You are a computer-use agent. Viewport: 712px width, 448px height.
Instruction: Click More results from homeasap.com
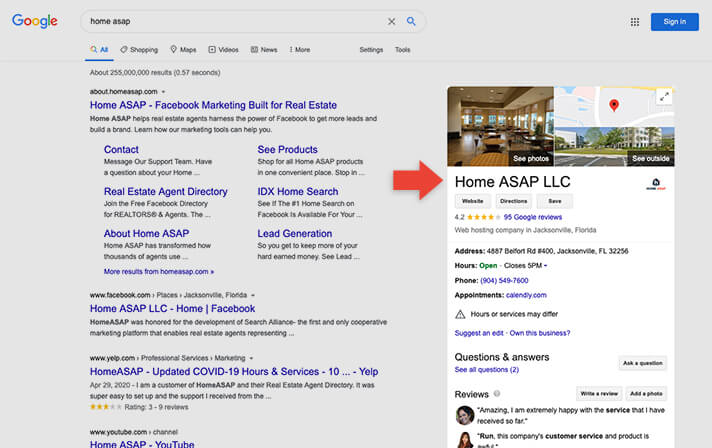coord(158,271)
